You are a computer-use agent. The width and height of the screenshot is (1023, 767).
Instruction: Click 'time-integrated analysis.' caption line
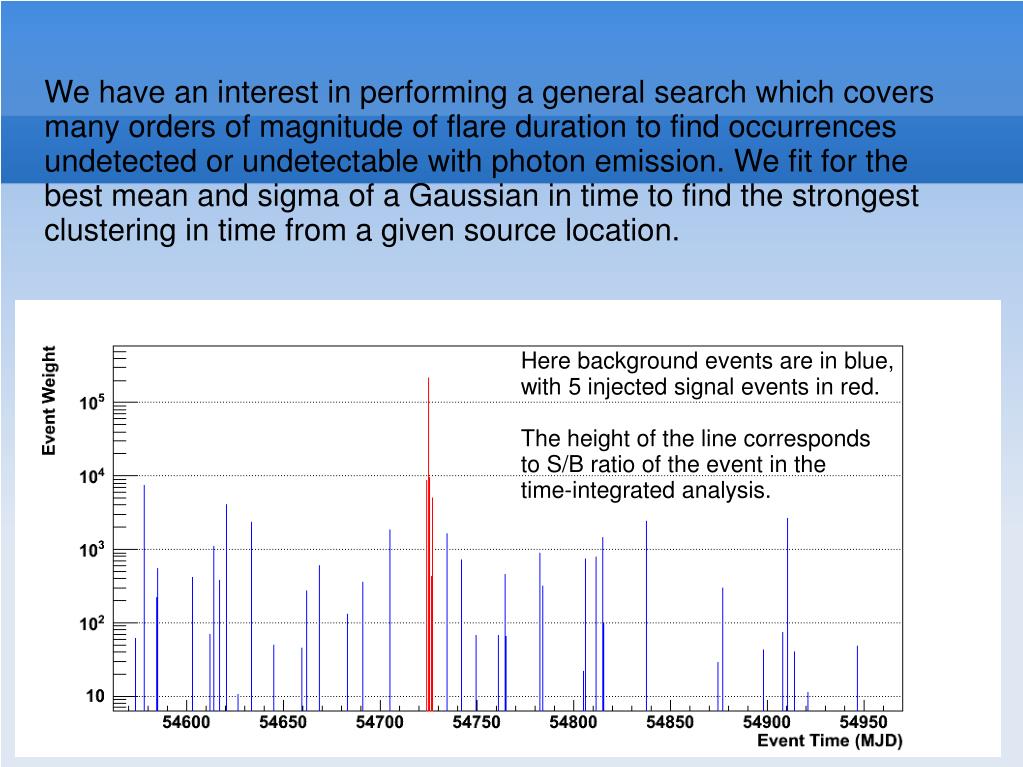[x=646, y=490]
